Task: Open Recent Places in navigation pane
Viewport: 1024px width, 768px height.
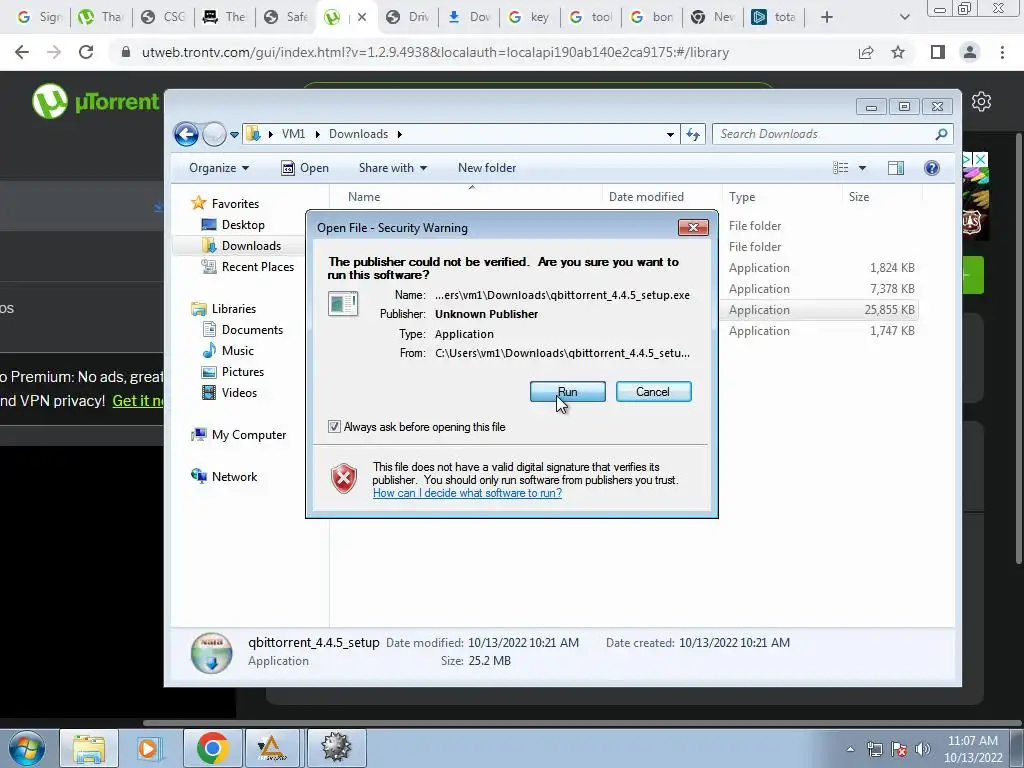Action: (248, 266)
